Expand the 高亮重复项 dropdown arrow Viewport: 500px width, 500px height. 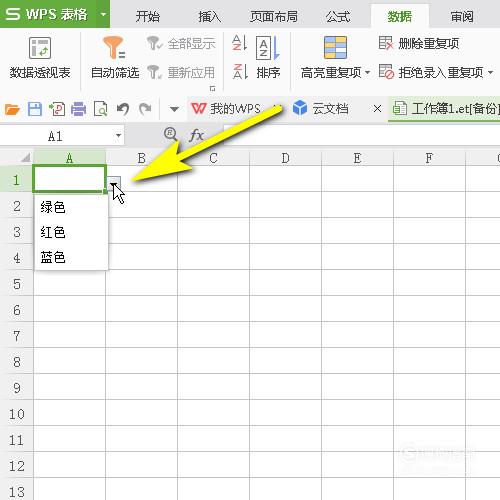click(x=367, y=72)
